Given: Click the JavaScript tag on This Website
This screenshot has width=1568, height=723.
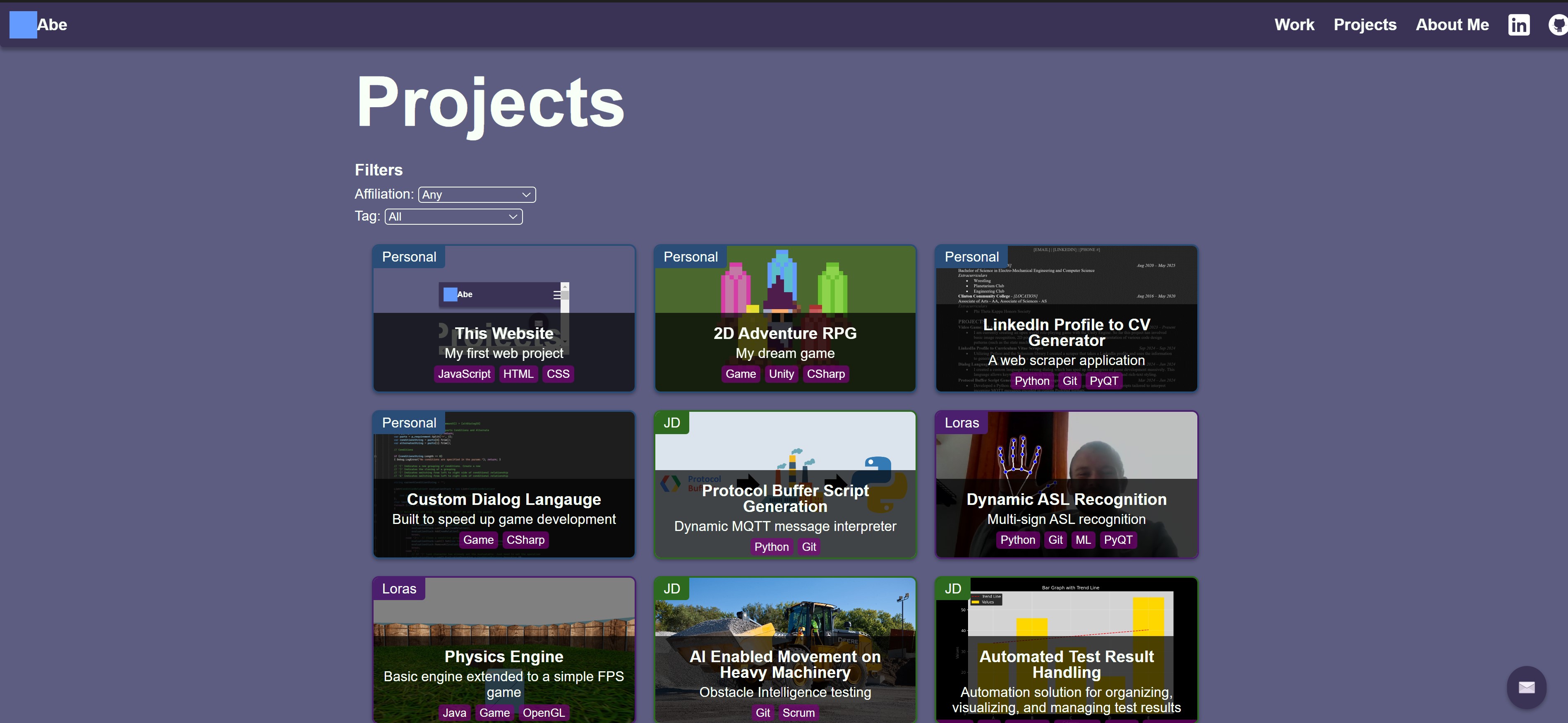Looking at the screenshot, I should point(464,373).
